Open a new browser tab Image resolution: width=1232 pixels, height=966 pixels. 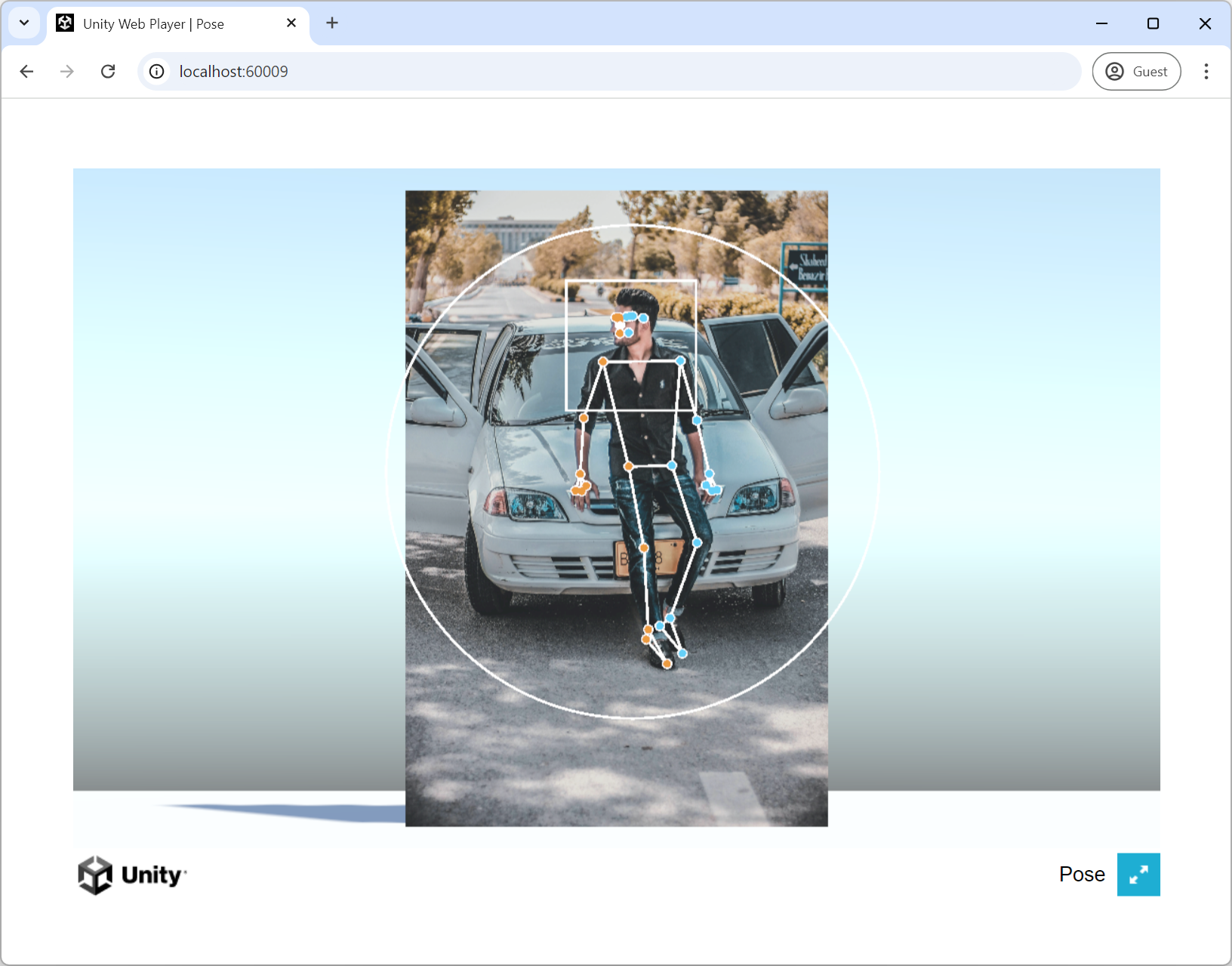pos(332,23)
